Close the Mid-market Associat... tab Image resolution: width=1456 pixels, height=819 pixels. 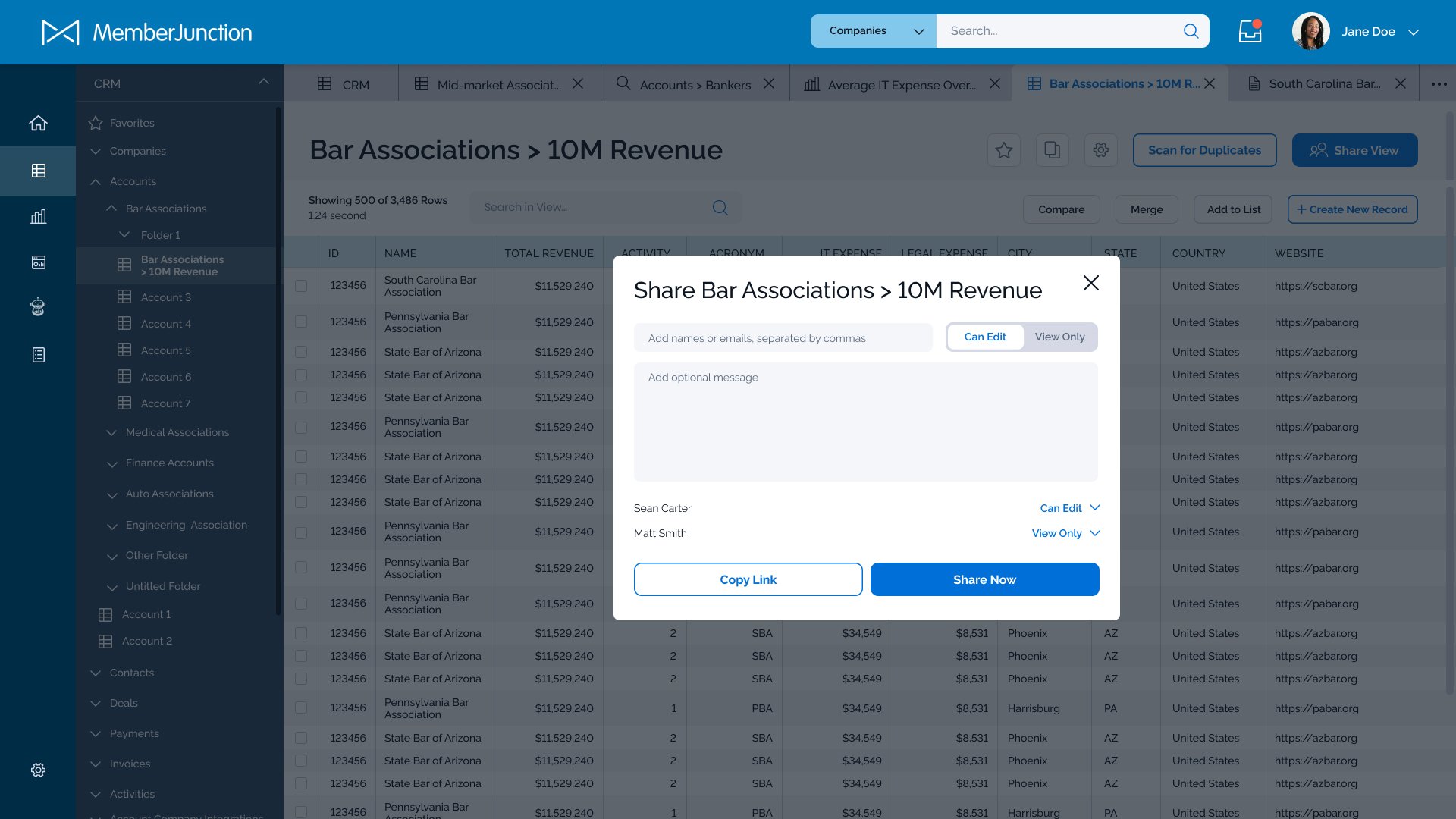[x=578, y=83]
